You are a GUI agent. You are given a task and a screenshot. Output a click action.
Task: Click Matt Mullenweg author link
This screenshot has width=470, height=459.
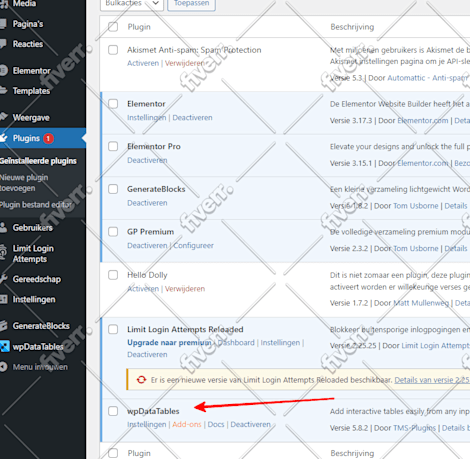click(x=421, y=303)
